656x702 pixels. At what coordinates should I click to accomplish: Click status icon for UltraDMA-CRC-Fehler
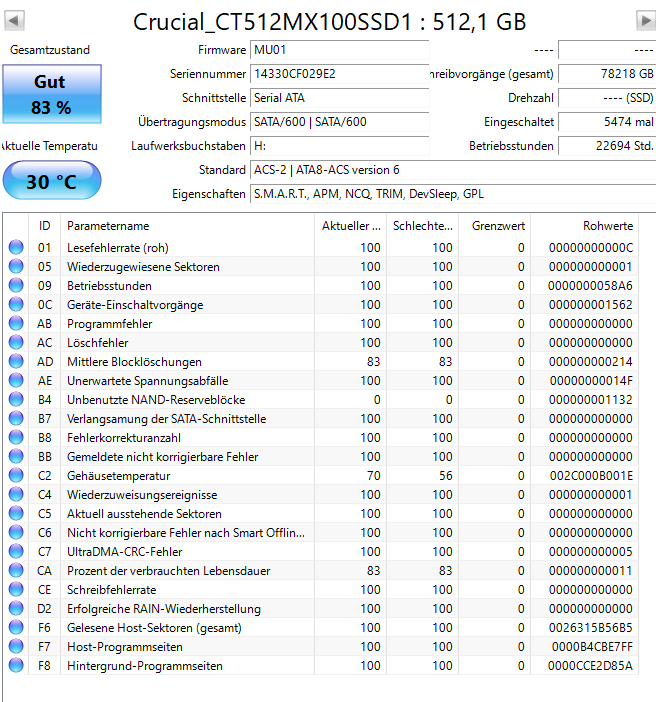[x=16, y=552]
